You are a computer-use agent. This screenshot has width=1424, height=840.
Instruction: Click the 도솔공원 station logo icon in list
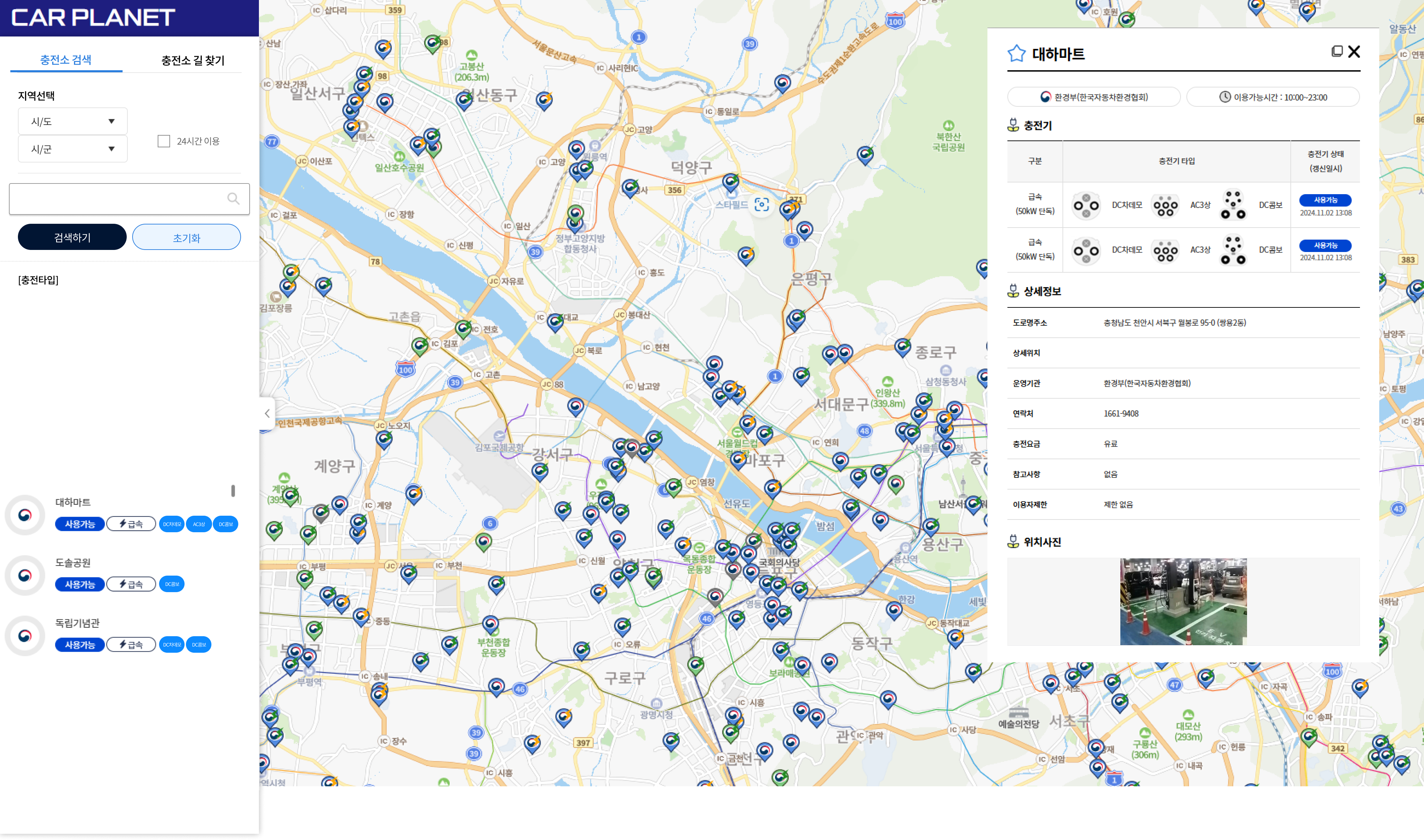point(25,576)
